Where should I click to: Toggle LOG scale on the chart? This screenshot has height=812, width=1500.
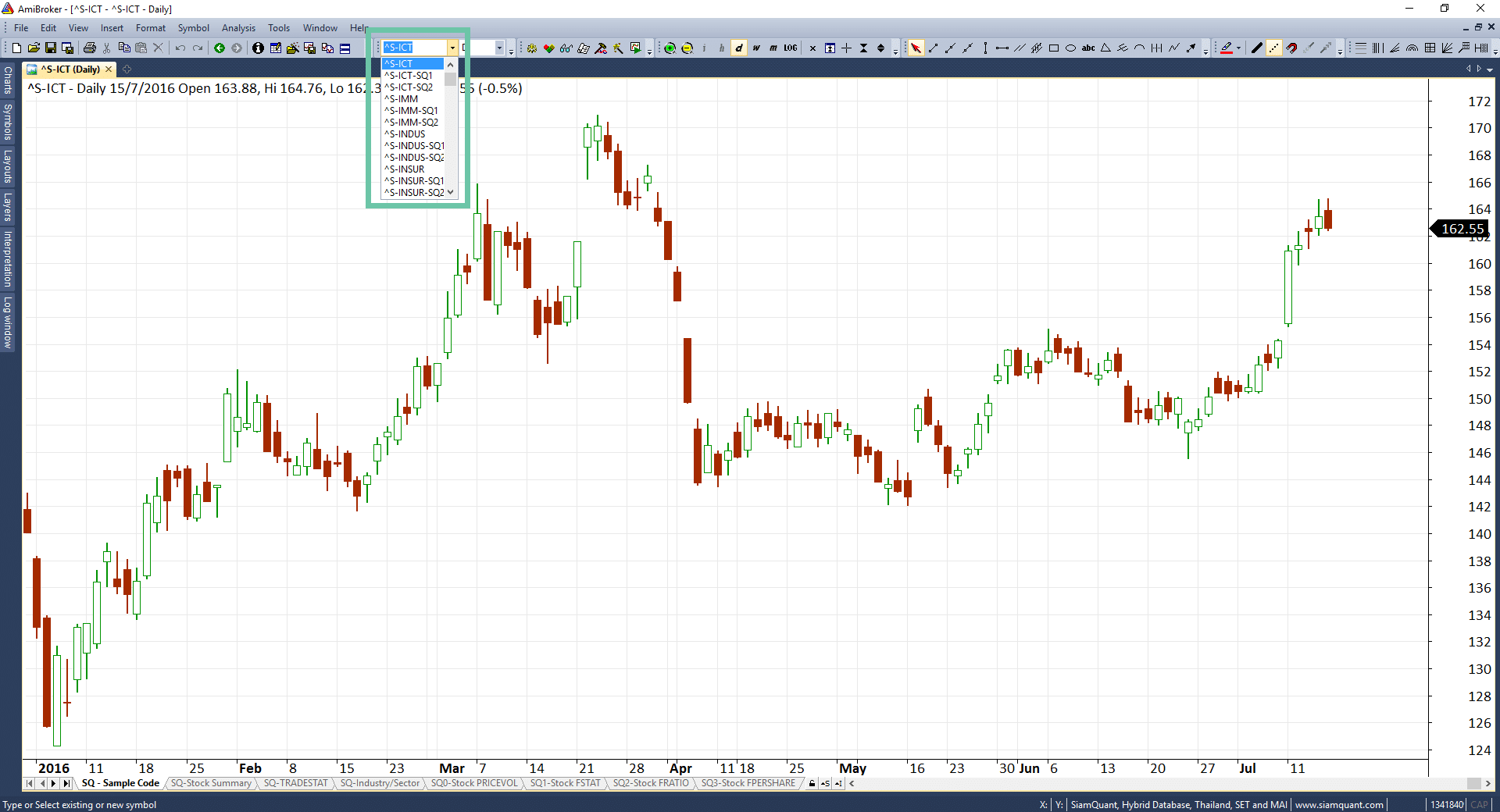click(791, 48)
